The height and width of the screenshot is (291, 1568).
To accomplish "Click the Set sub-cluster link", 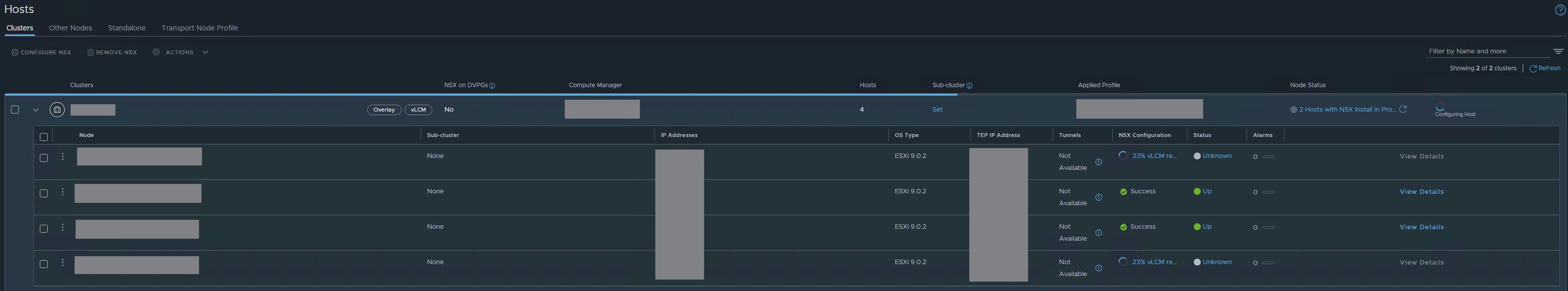I will coord(938,110).
